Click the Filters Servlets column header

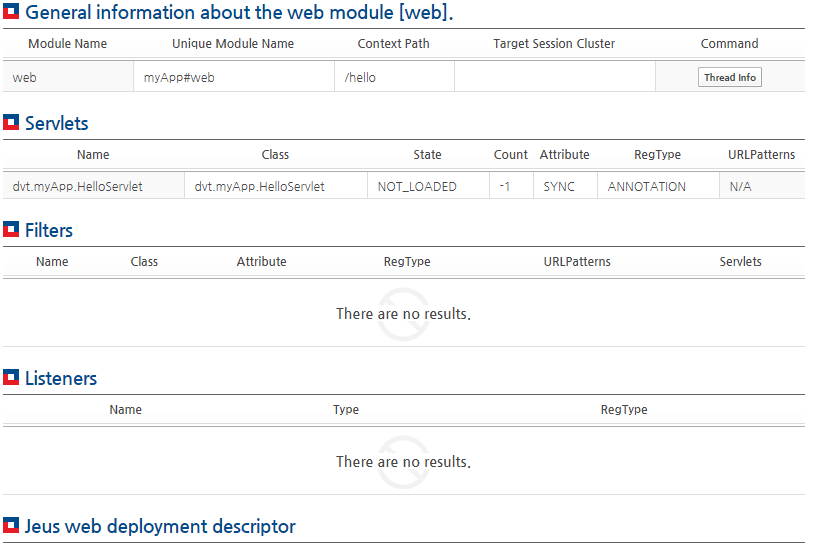tap(740, 261)
